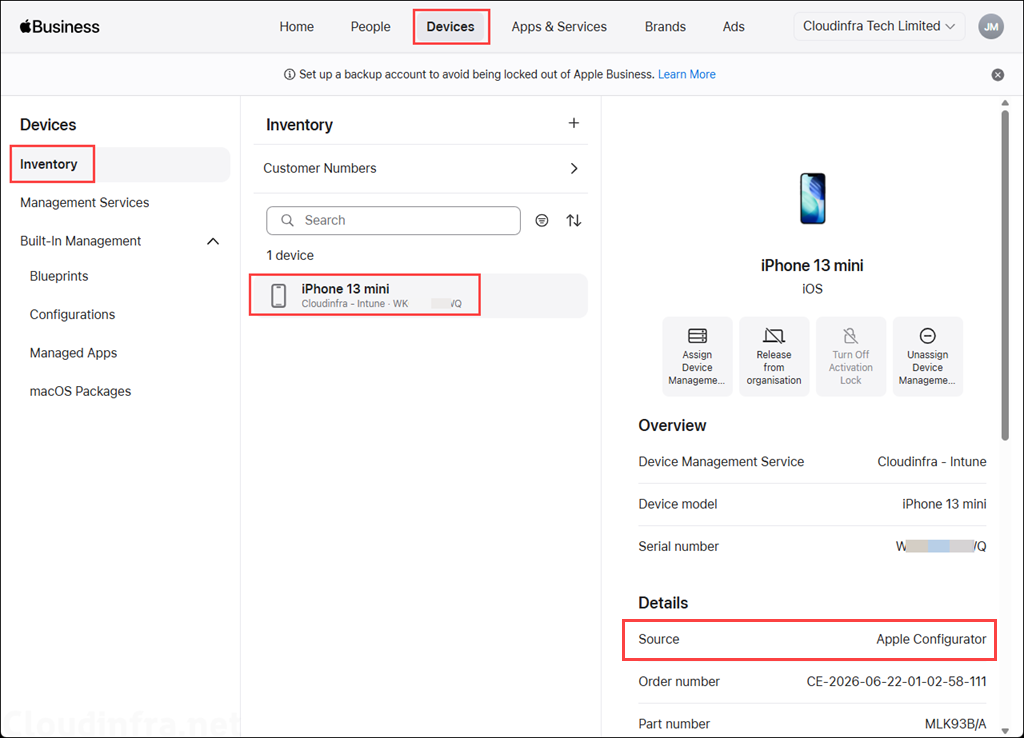Click the Device model value iPhone 13 mini
1024x738 pixels.
pyautogui.click(x=944, y=504)
